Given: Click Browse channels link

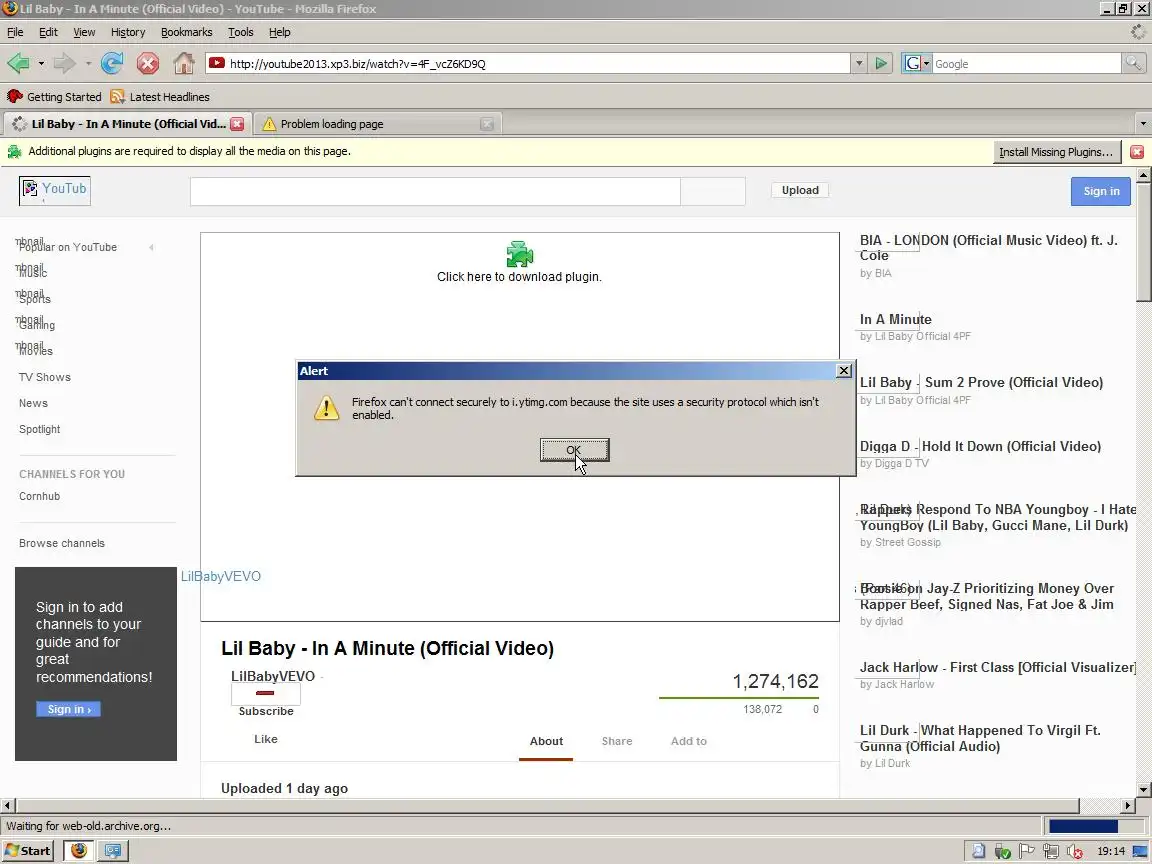Looking at the screenshot, I should [62, 543].
